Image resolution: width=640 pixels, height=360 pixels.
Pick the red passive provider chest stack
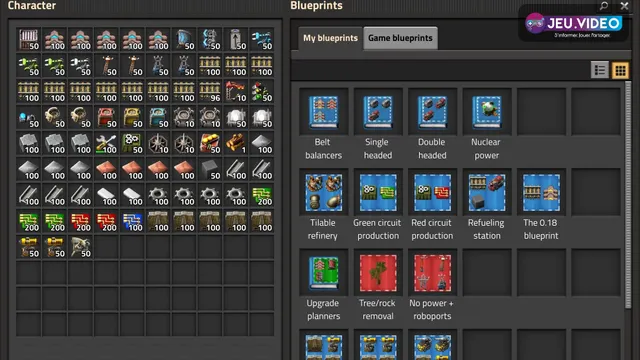[106, 118]
